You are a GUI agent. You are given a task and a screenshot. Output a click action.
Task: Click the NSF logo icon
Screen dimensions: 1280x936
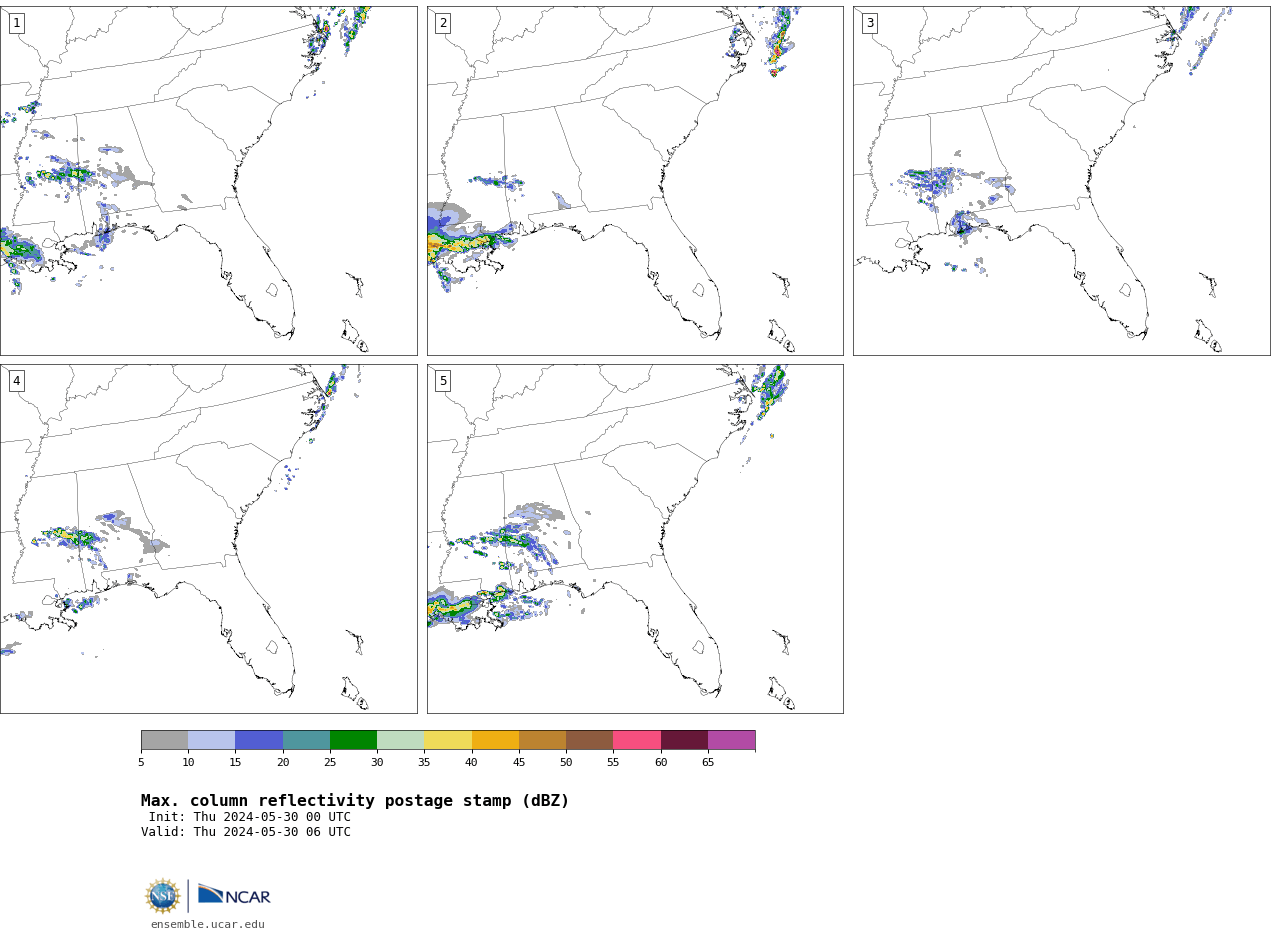tap(162, 896)
